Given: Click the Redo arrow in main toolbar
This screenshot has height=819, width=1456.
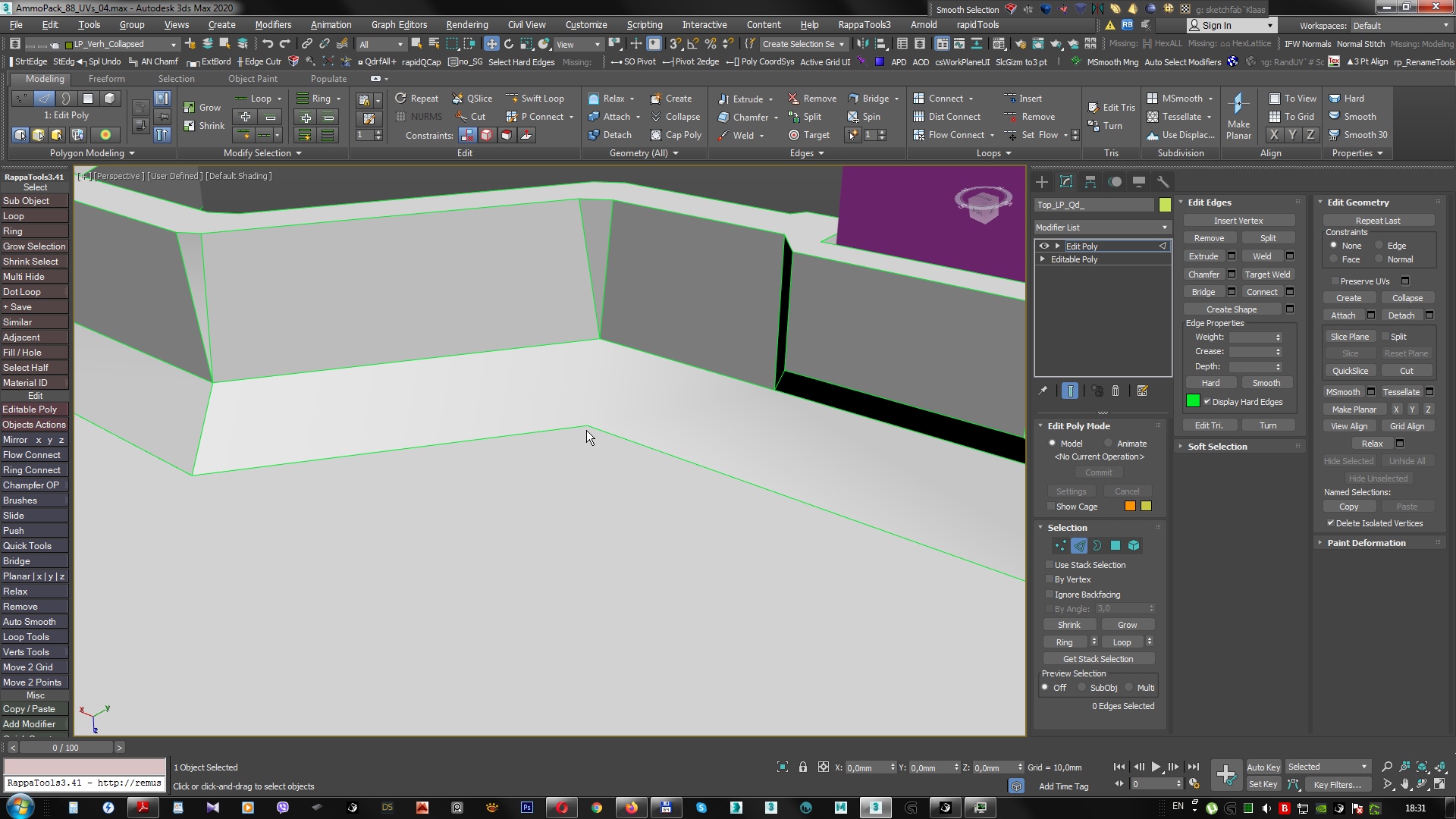Looking at the screenshot, I should 285,44.
